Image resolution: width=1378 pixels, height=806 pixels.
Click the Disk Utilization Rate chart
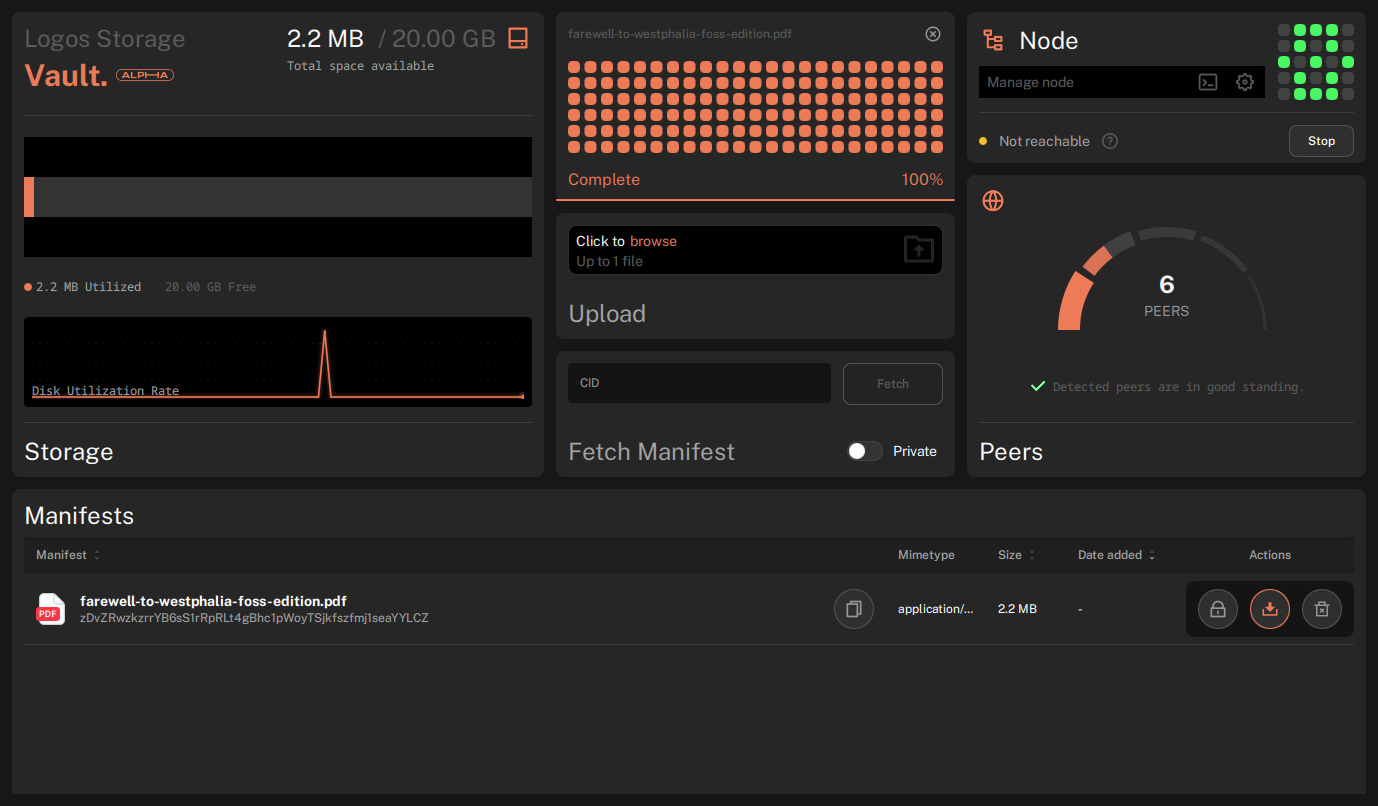pyautogui.click(x=278, y=362)
